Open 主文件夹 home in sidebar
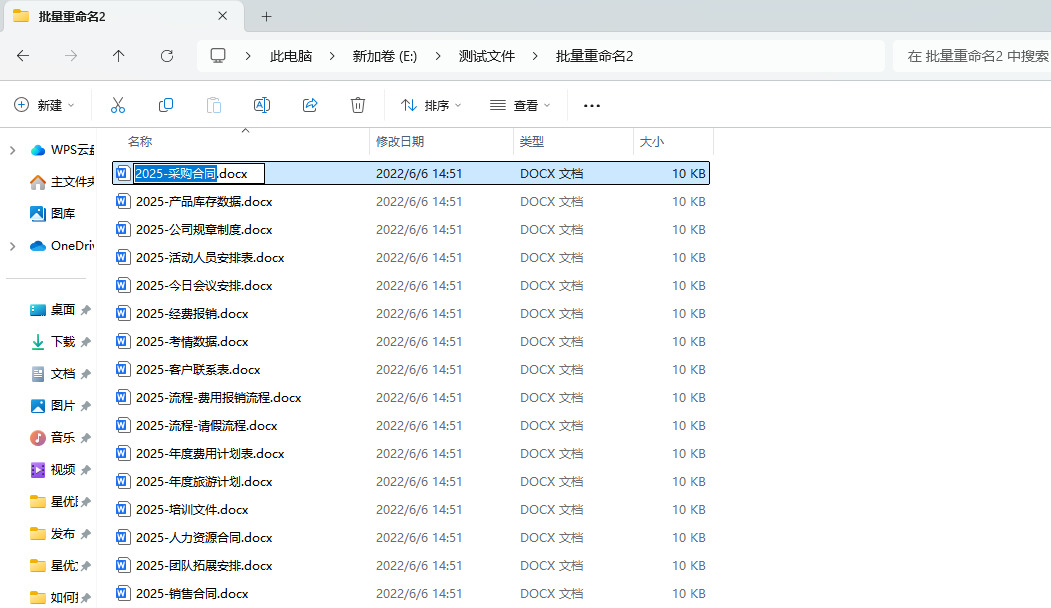The height and width of the screenshot is (608, 1051). click(62, 182)
